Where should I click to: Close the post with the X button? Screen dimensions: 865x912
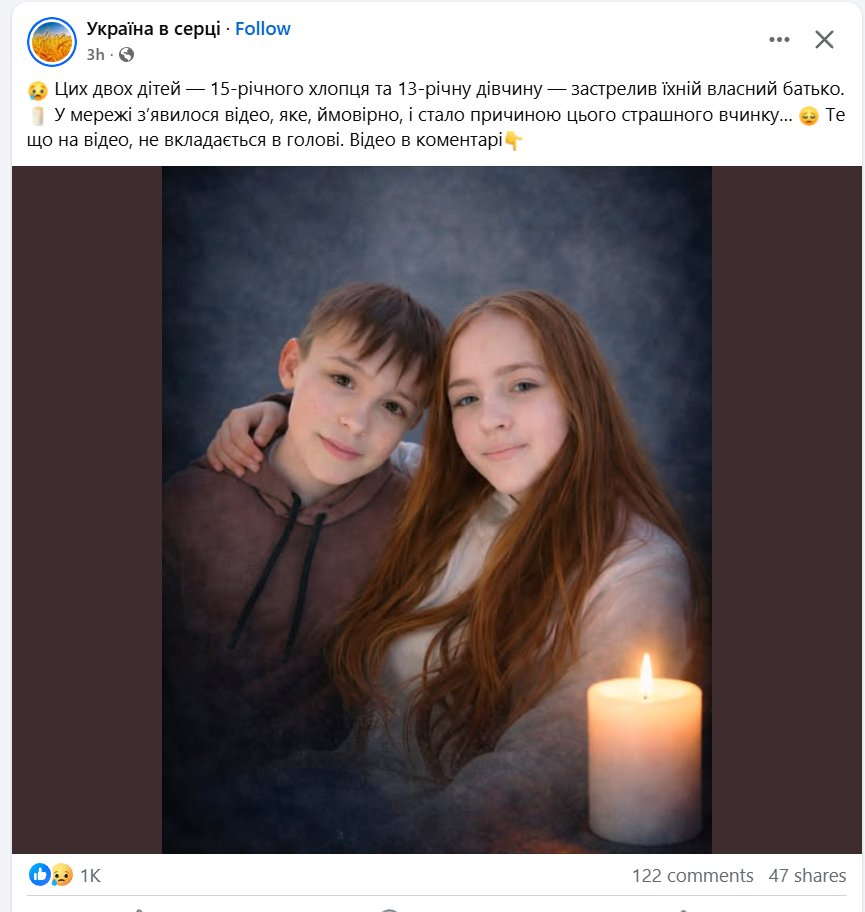[x=824, y=40]
